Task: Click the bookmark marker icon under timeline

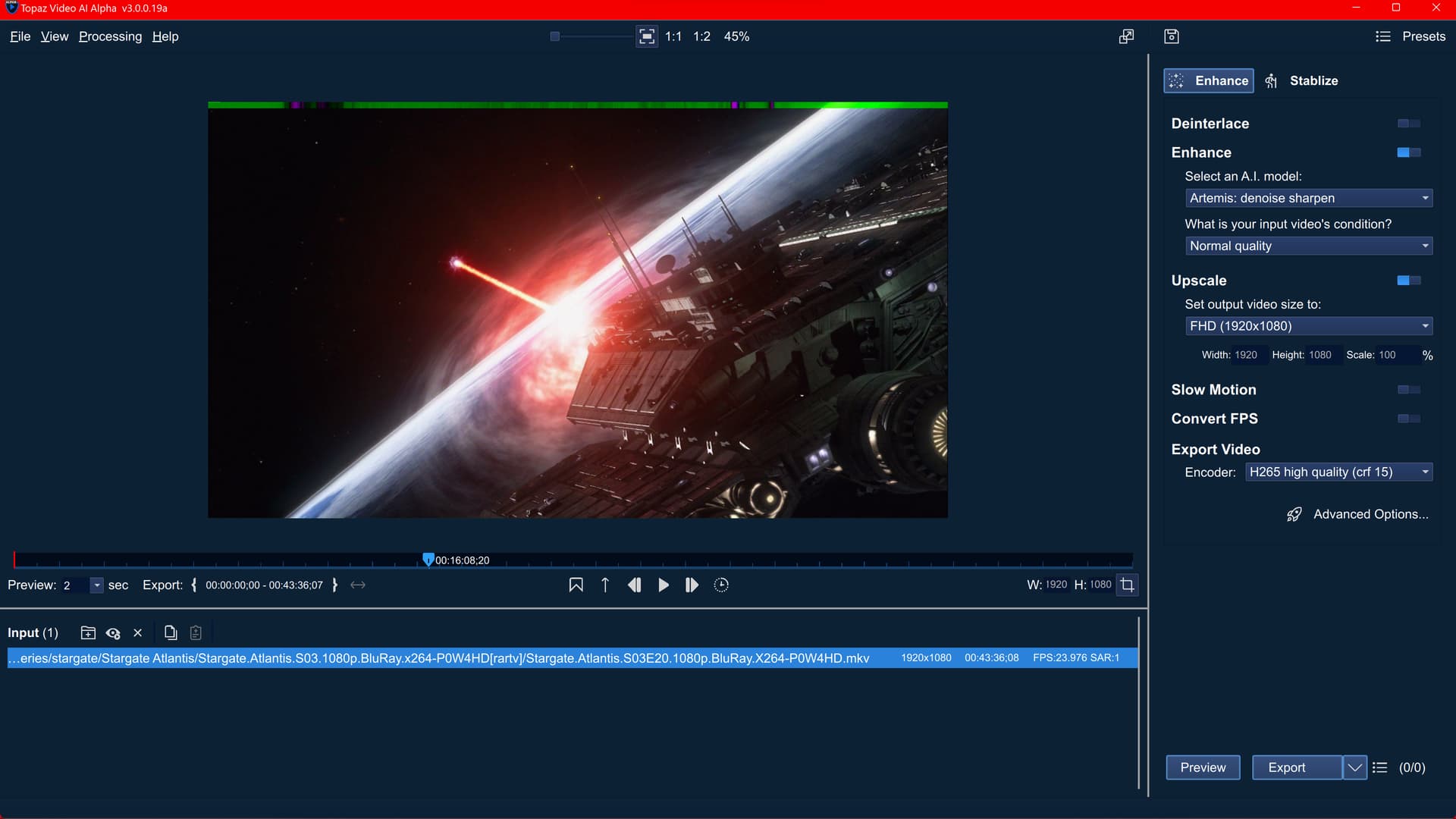Action: (576, 585)
